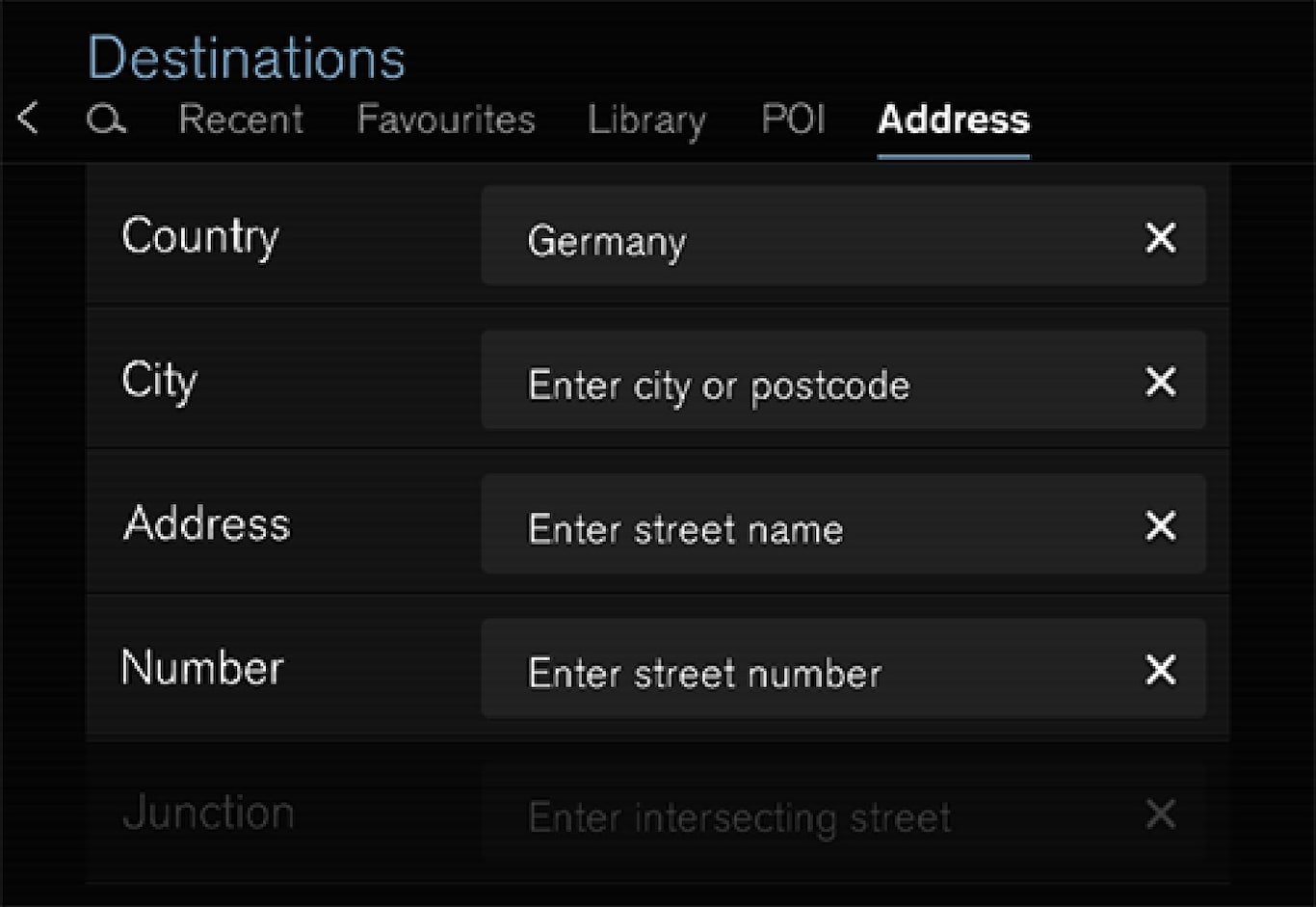The image size is (1316, 907).
Task: Go to the POI tab
Action: tap(793, 120)
